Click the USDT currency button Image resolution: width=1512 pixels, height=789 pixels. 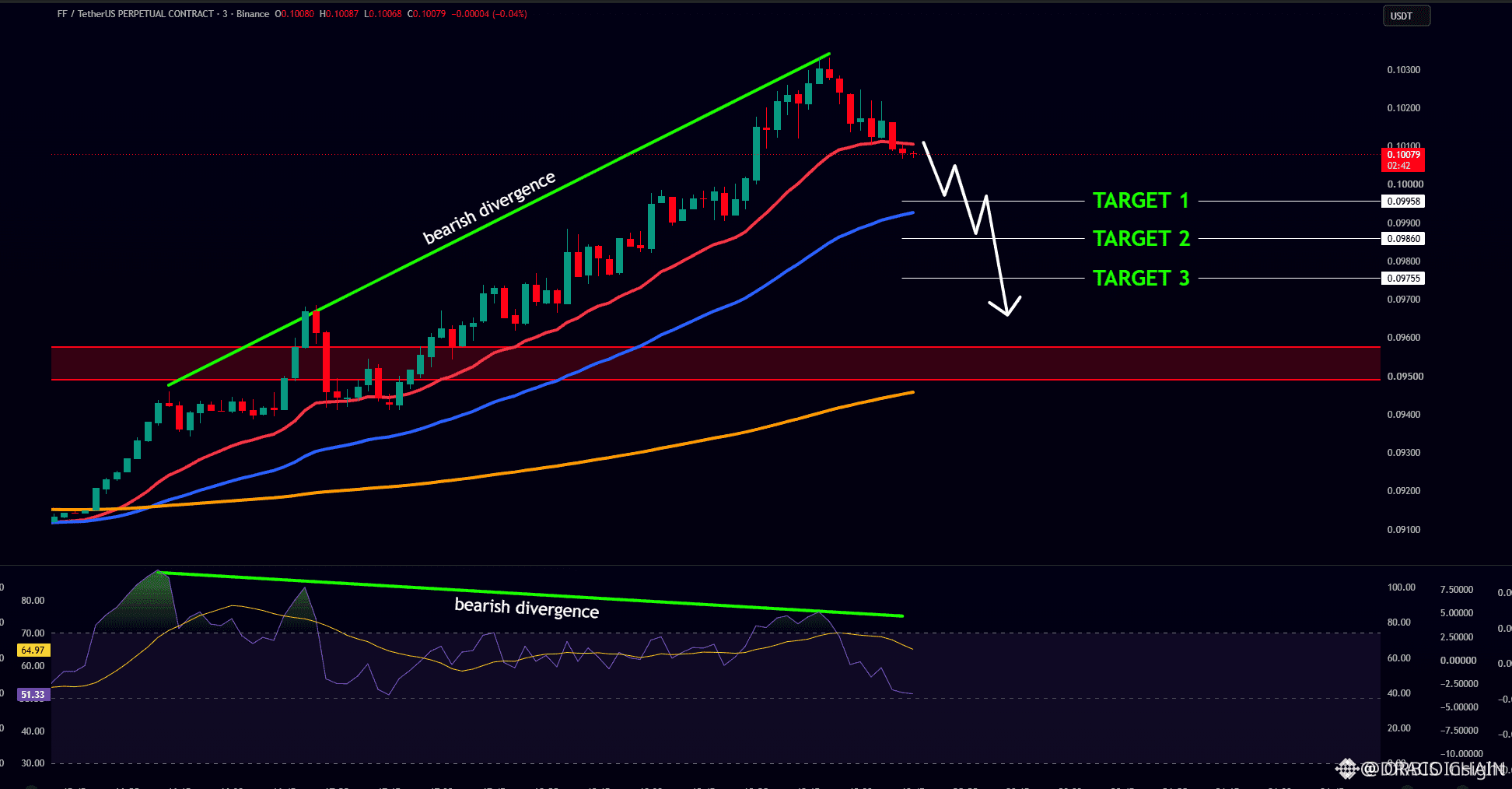point(1406,16)
